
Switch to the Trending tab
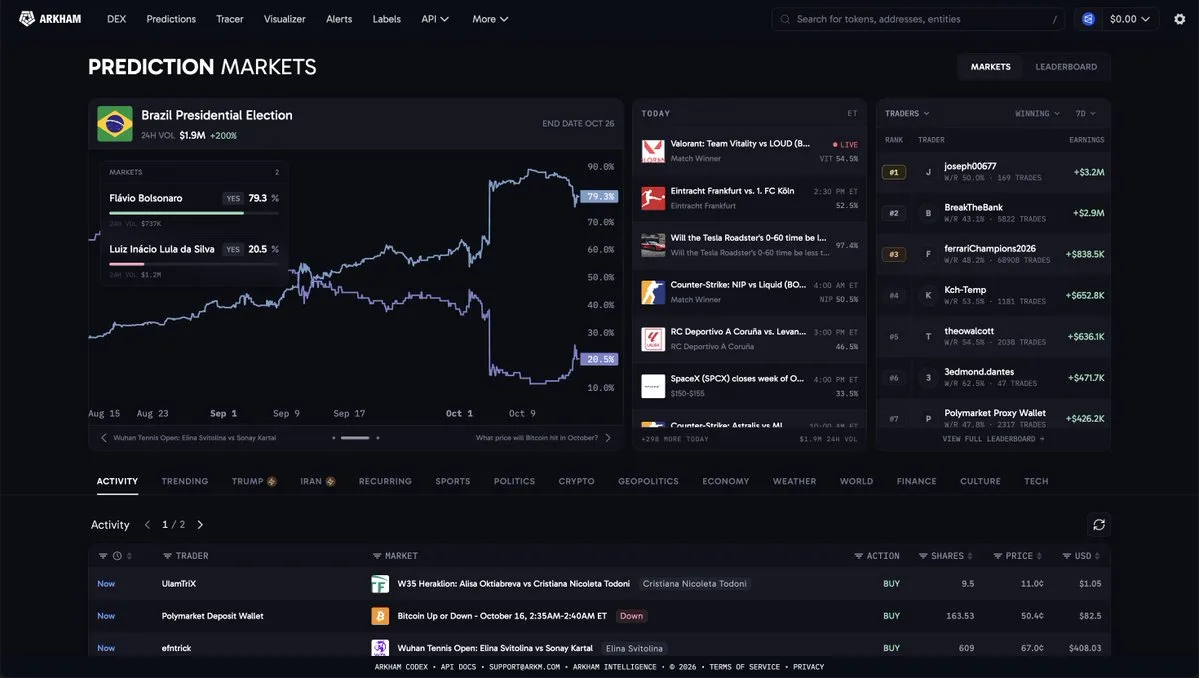pos(184,481)
